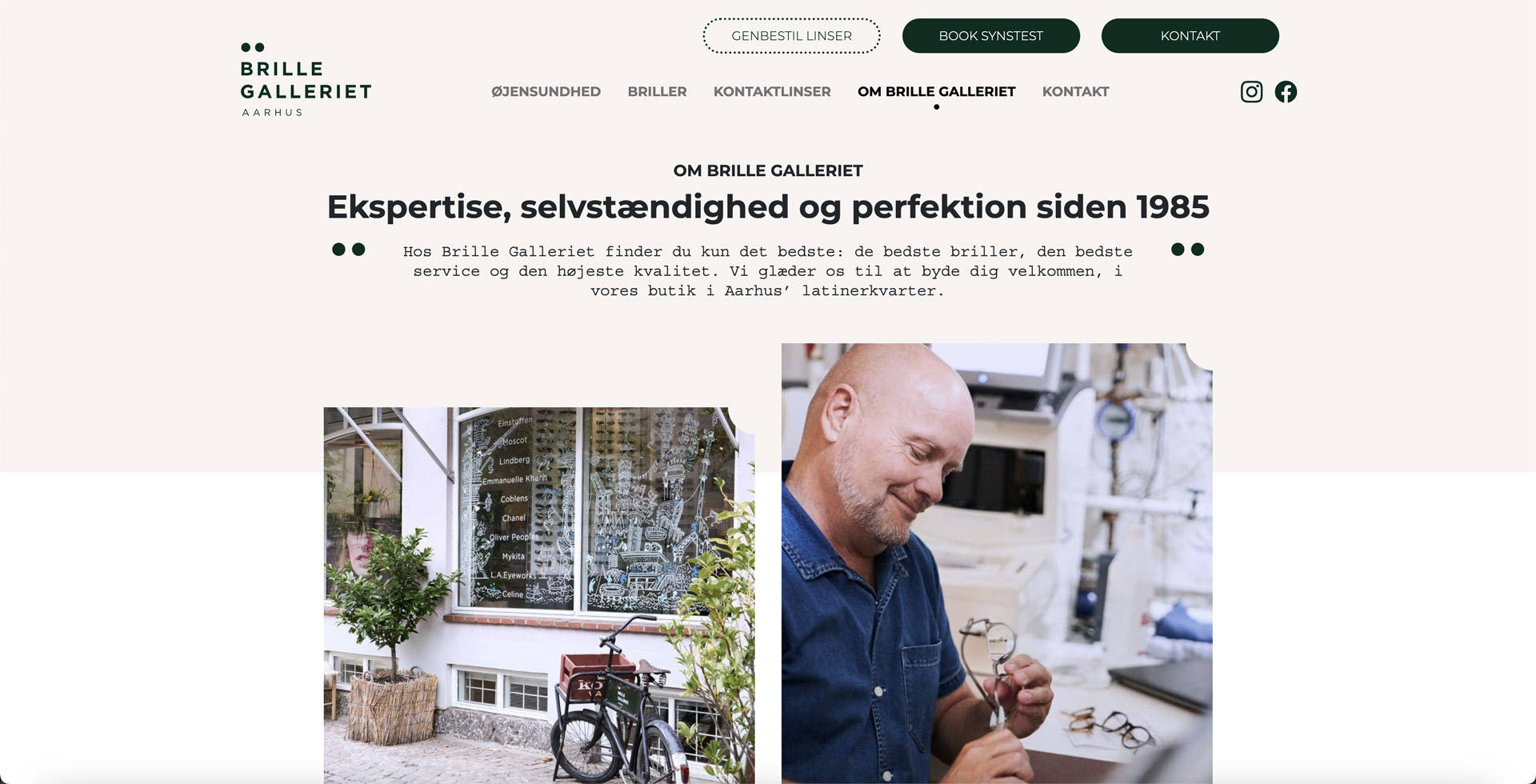
Task: Click the small Aarhus text under the logo
Action: [272, 113]
